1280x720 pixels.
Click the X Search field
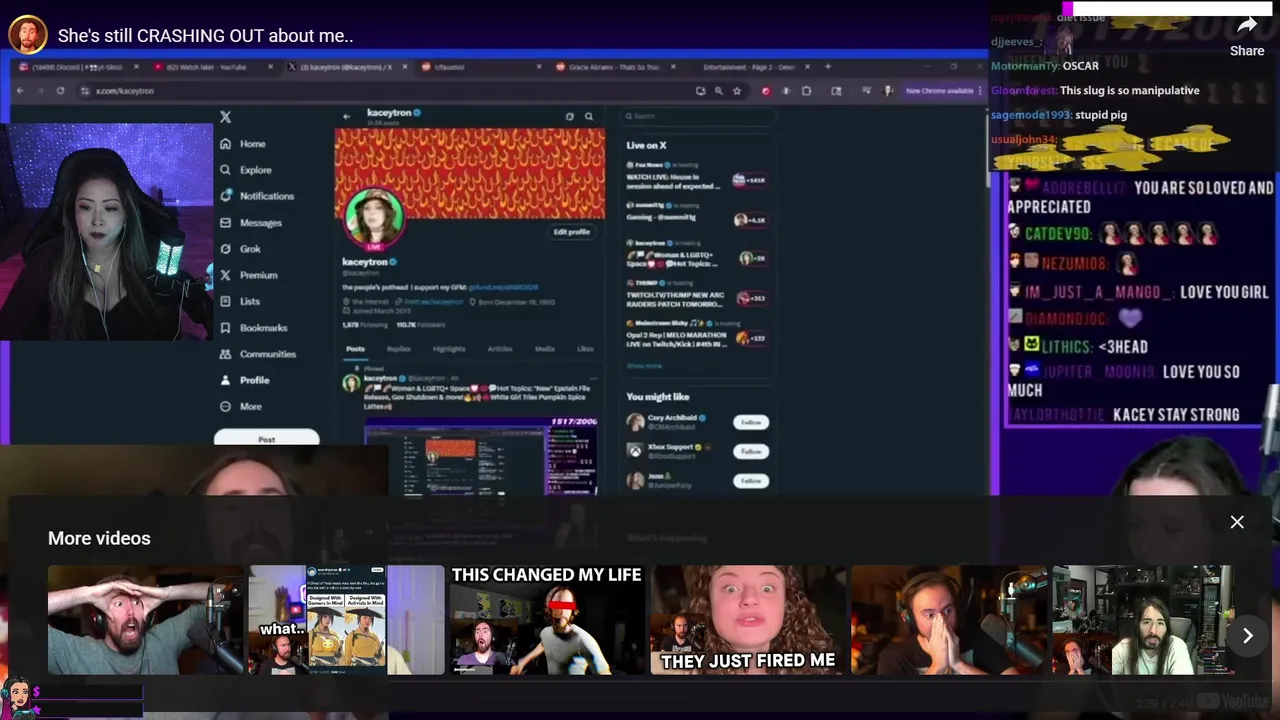[698, 116]
